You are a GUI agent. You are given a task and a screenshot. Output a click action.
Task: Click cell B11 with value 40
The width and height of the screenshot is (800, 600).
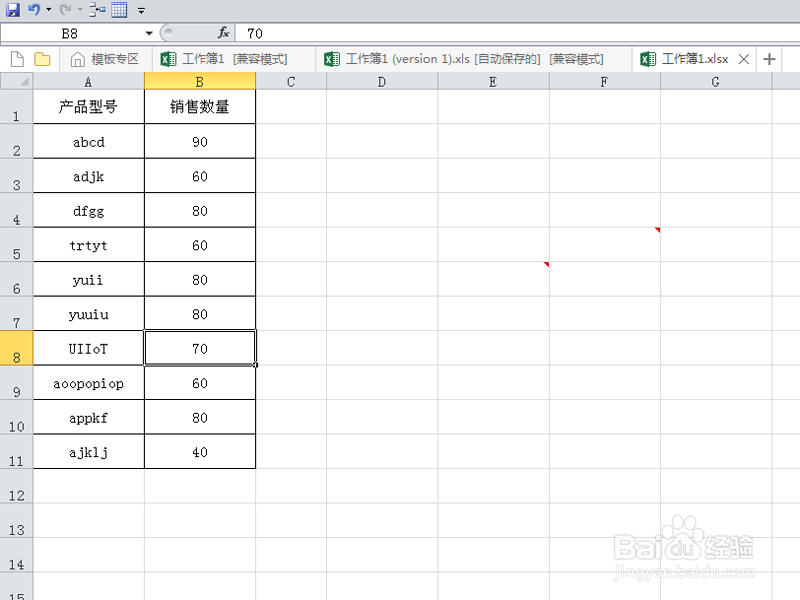pos(200,452)
